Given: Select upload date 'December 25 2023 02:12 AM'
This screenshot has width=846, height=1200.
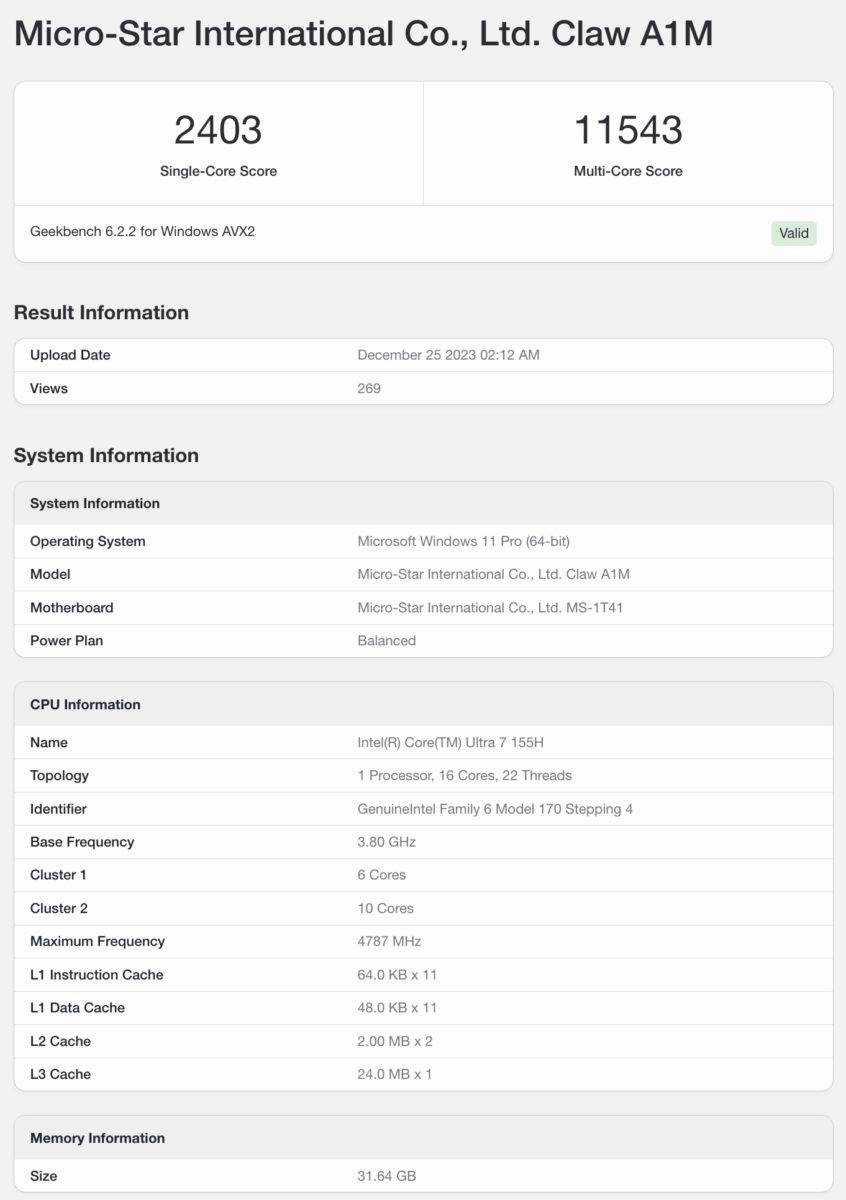Looking at the screenshot, I should pos(448,355).
